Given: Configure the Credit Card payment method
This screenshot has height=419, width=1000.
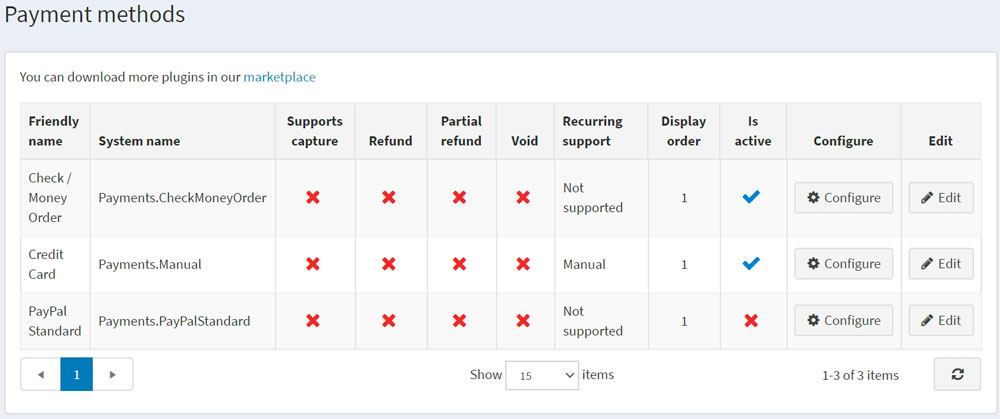Looking at the screenshot, I should click(x=843, y=264).
